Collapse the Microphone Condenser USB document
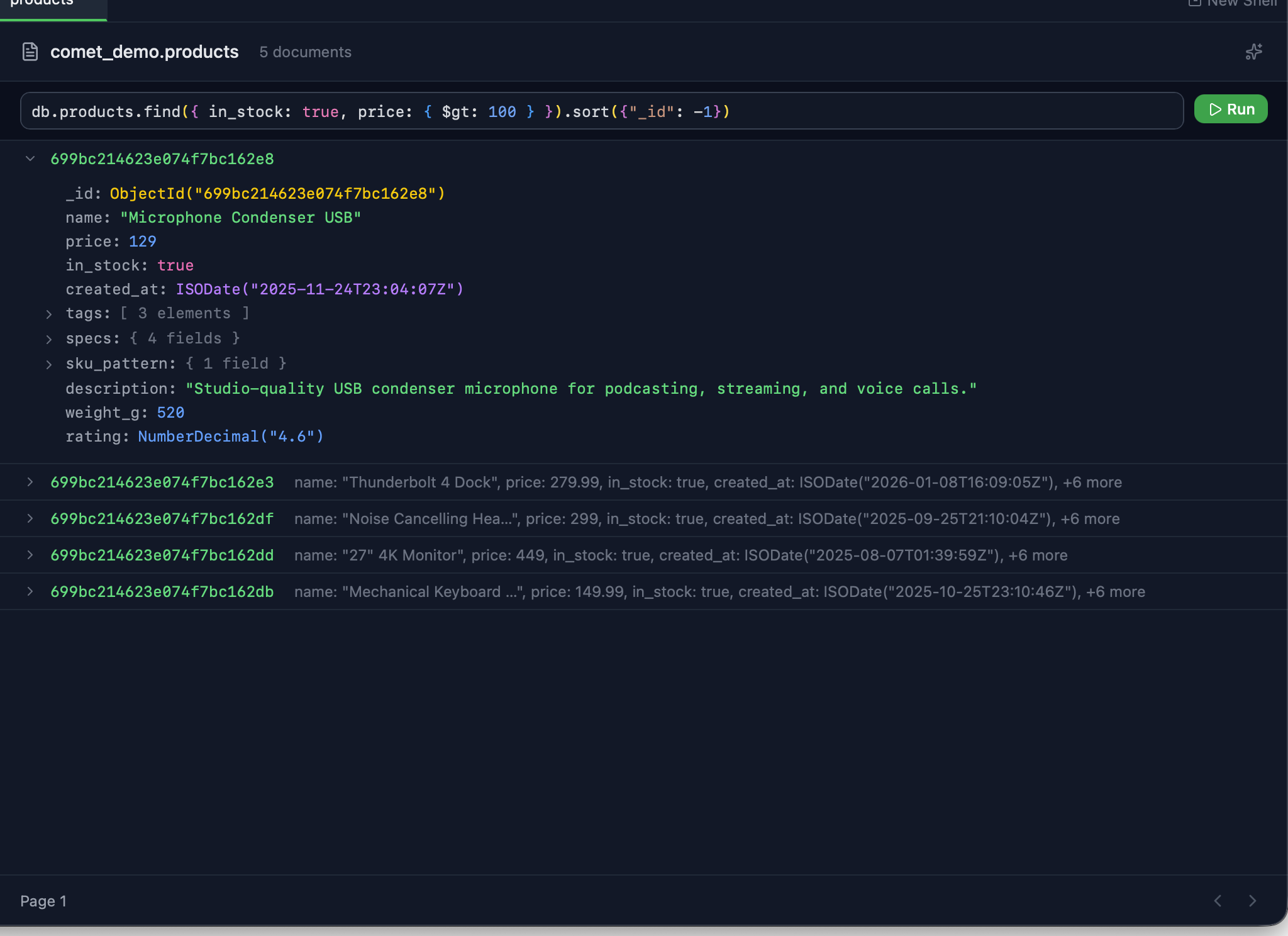The height and width of the screenshot is (936, 1288). (30, 159)
